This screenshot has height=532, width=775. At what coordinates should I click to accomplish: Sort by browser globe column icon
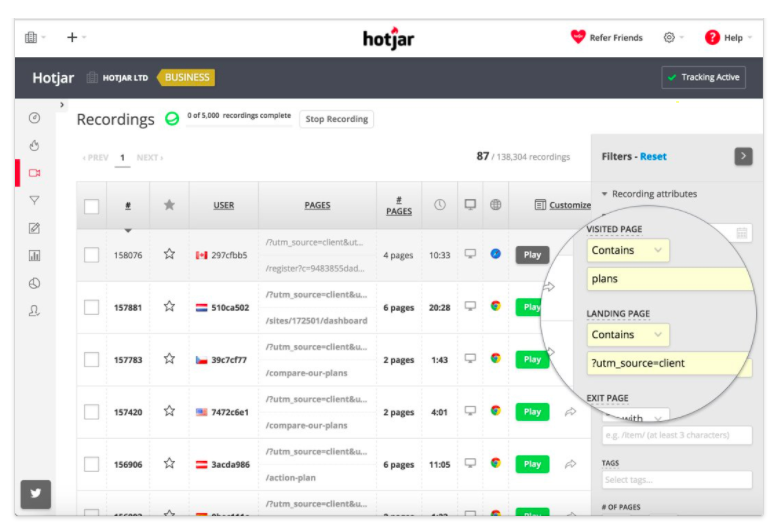coord(495,204)
